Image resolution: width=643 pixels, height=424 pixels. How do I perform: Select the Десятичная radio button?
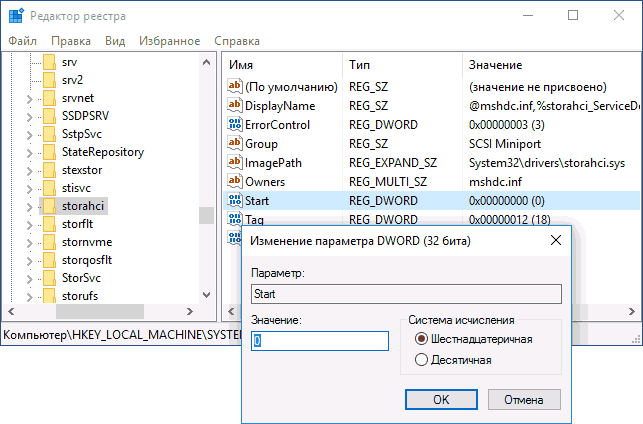pyautogui.click(x=421, y=360)
